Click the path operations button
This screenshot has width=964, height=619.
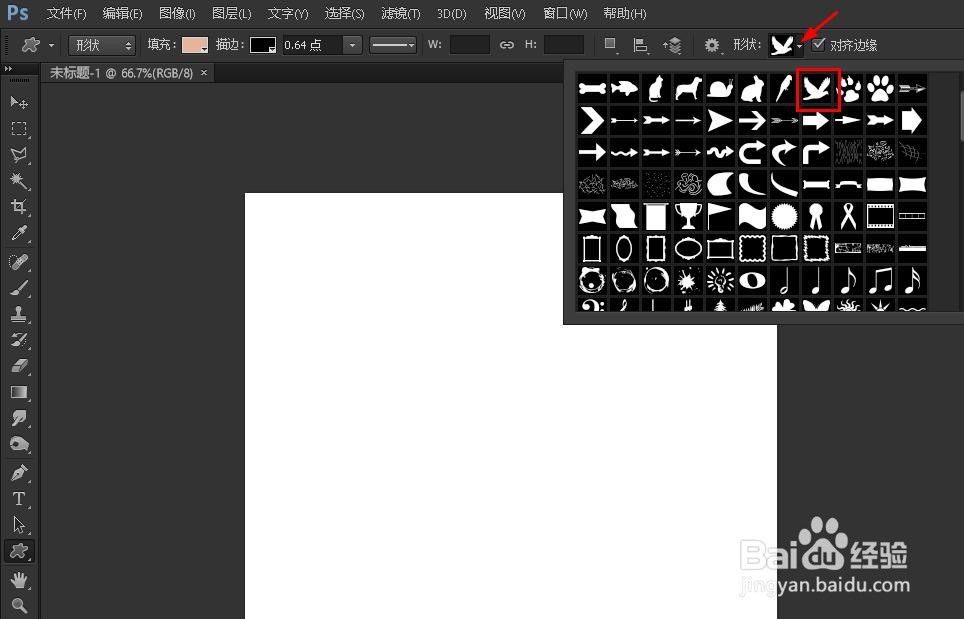click(x=610, y=45)
